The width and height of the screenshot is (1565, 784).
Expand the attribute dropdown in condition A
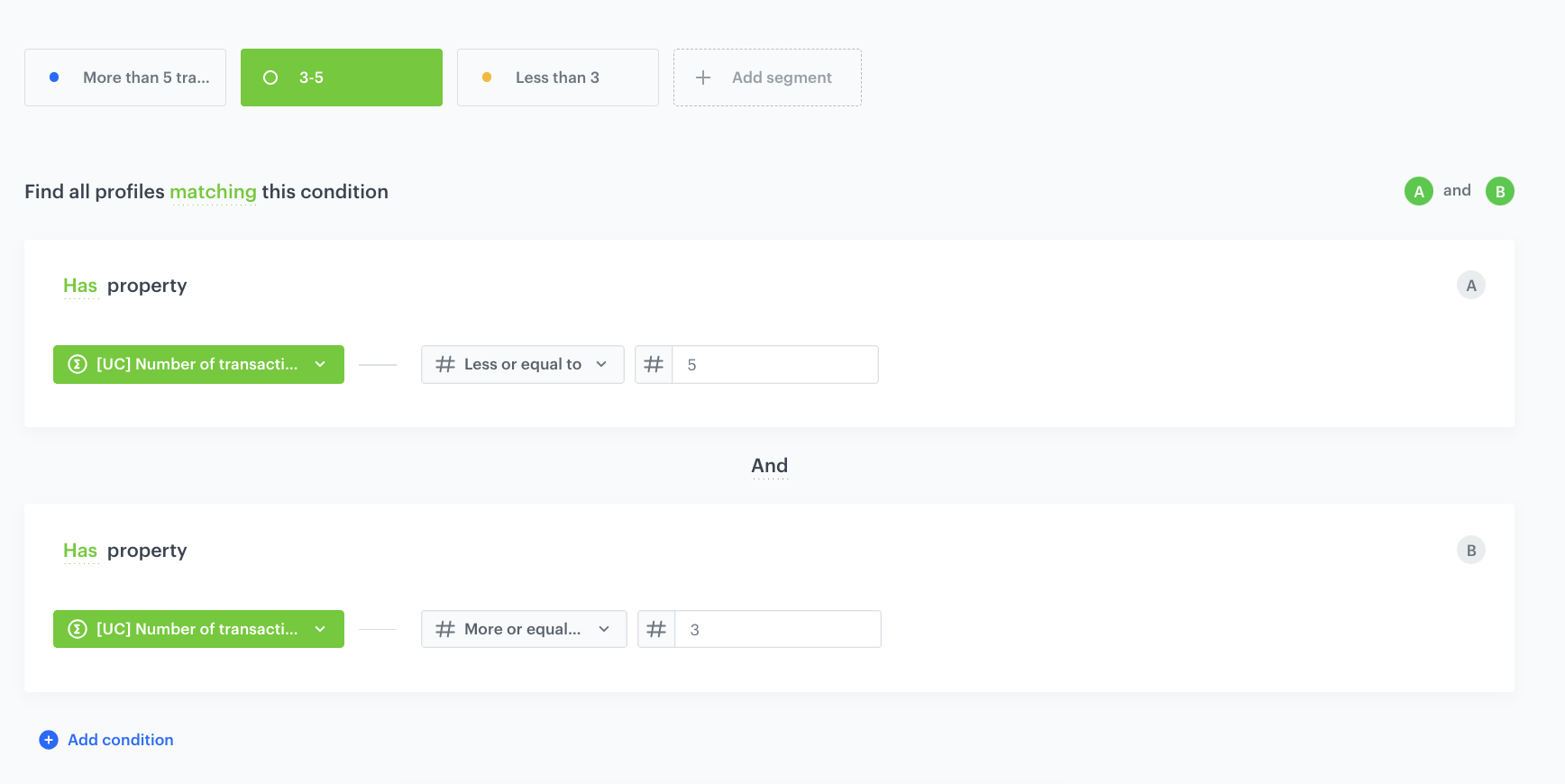[198, 365]
